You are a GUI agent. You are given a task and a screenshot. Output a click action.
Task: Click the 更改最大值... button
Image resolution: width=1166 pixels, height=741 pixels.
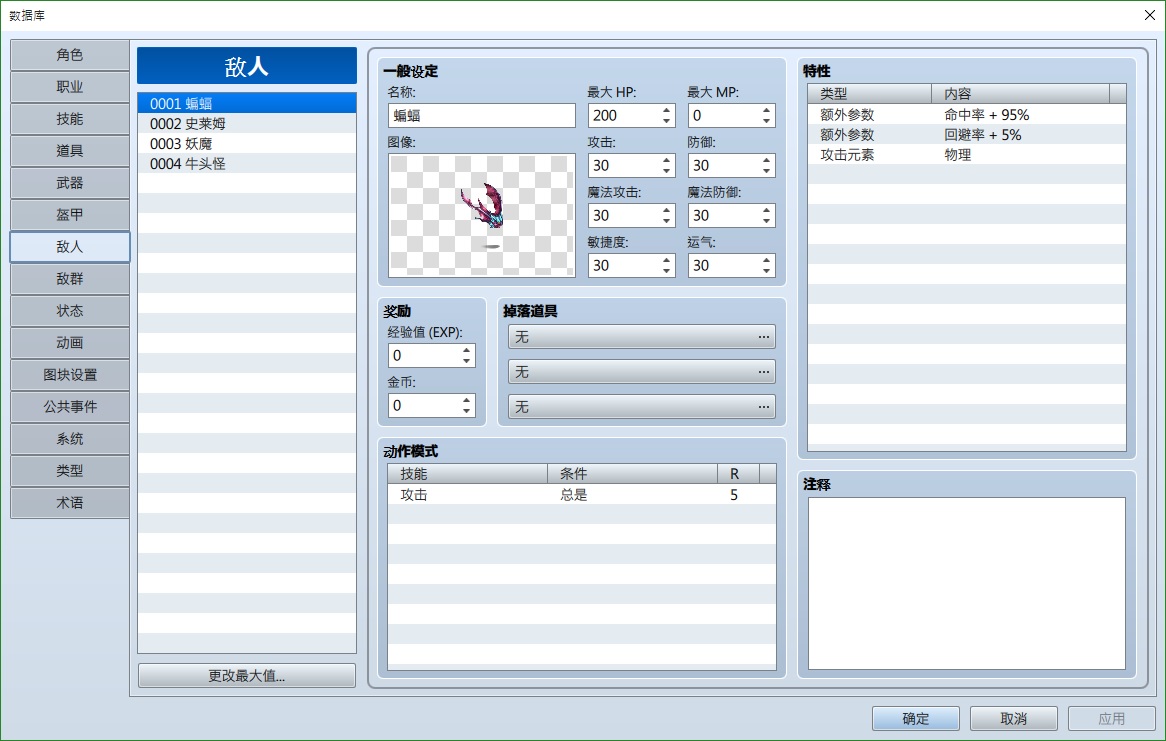point(247,676)
